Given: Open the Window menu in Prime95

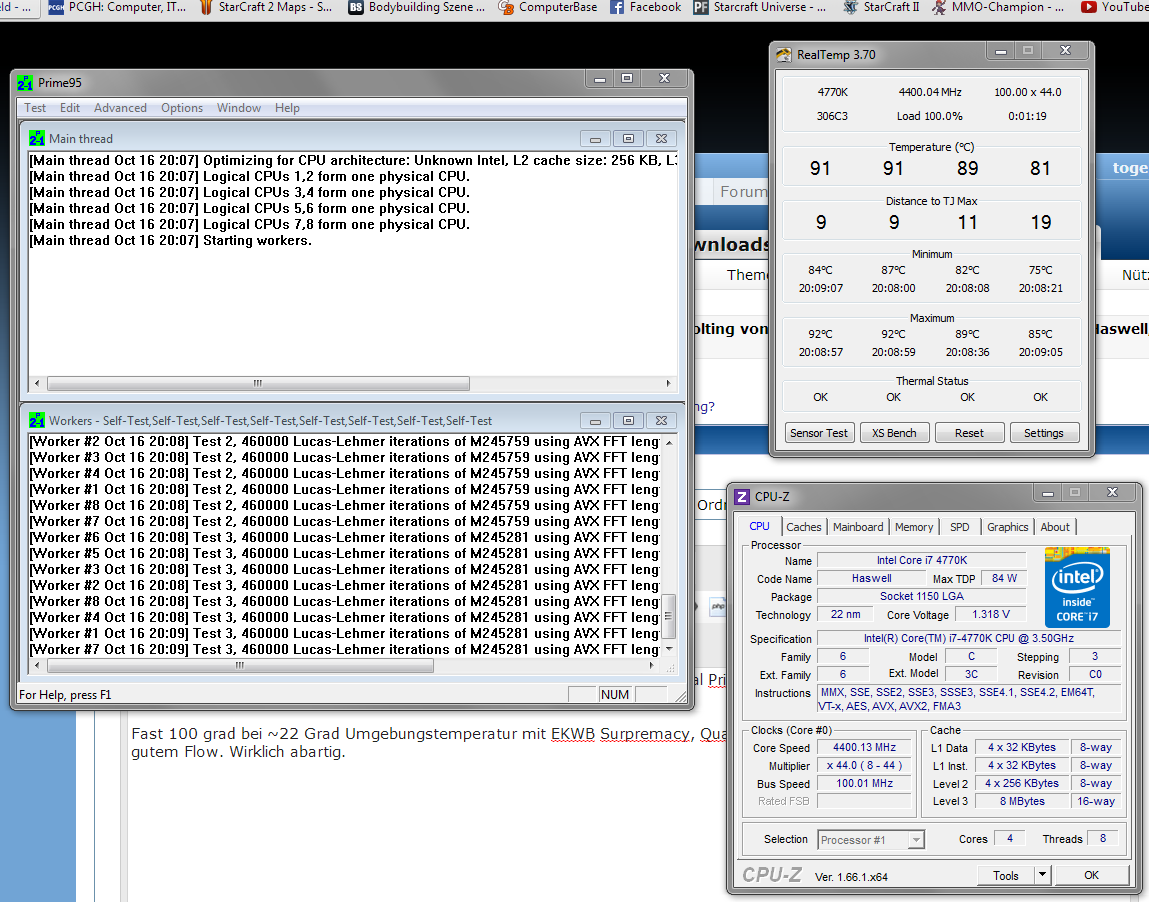Looking at the screenshot, I should (239, 108).
